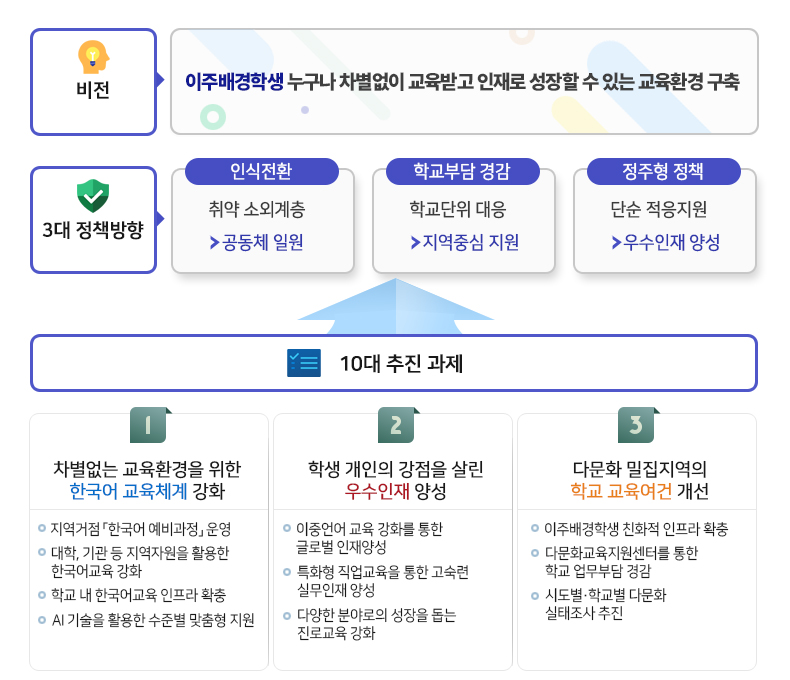Click the 한국어 교육체계 blue heading
Screen dimensions: 790x680
128,491
